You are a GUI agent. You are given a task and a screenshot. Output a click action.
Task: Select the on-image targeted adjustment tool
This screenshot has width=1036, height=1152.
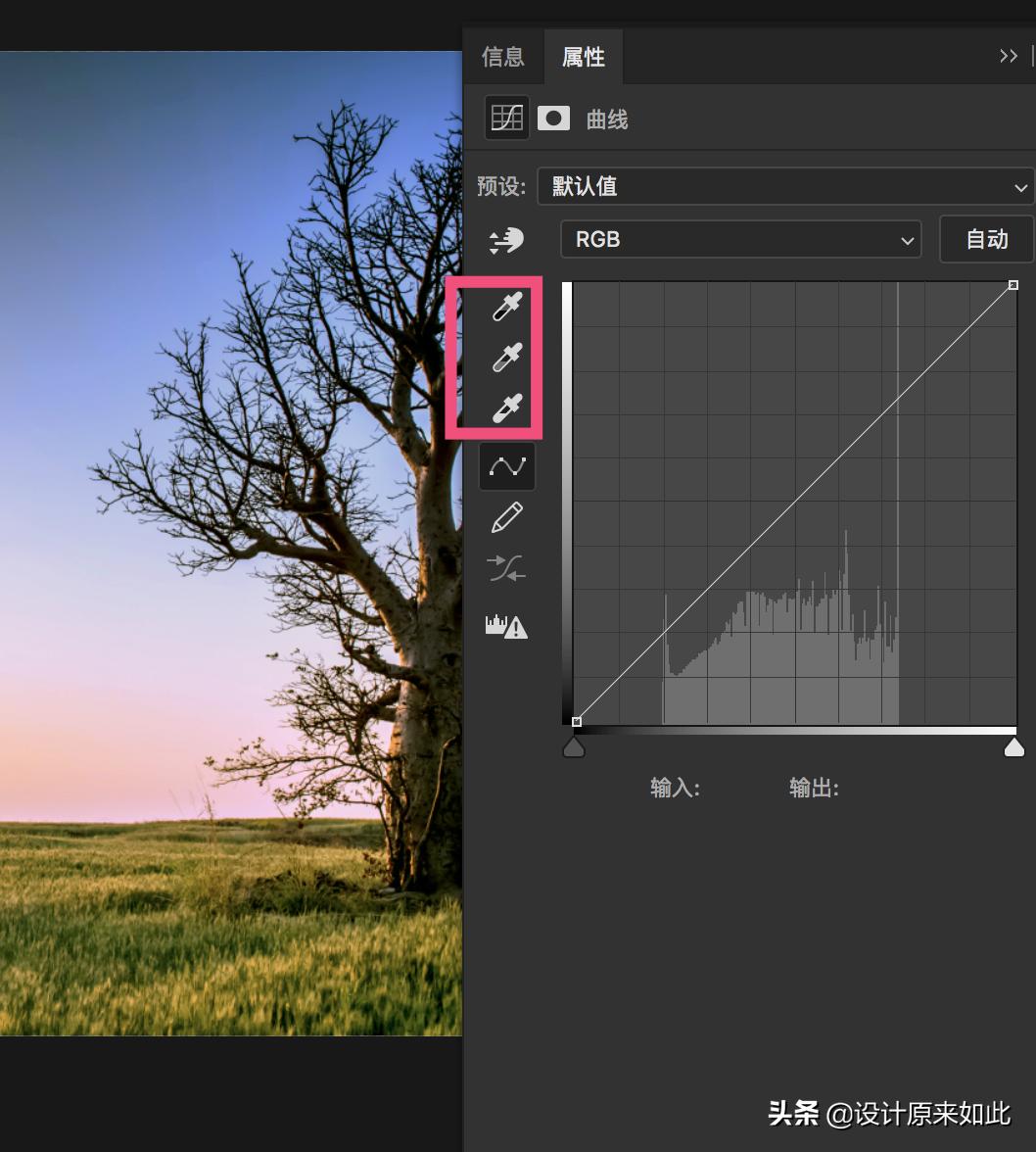(506, 239)
